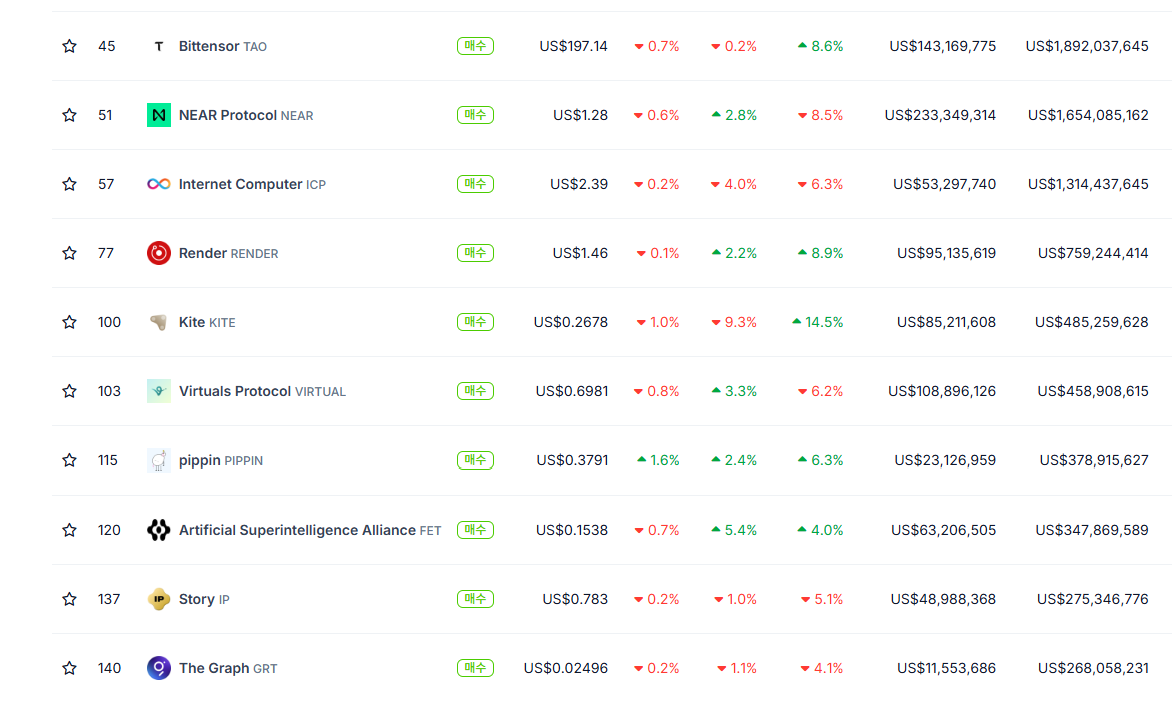Click the Internet Computer infinity logo
Image resolution: width=1172 pixels, height=701 pixels.
click(x=158, y=184)
